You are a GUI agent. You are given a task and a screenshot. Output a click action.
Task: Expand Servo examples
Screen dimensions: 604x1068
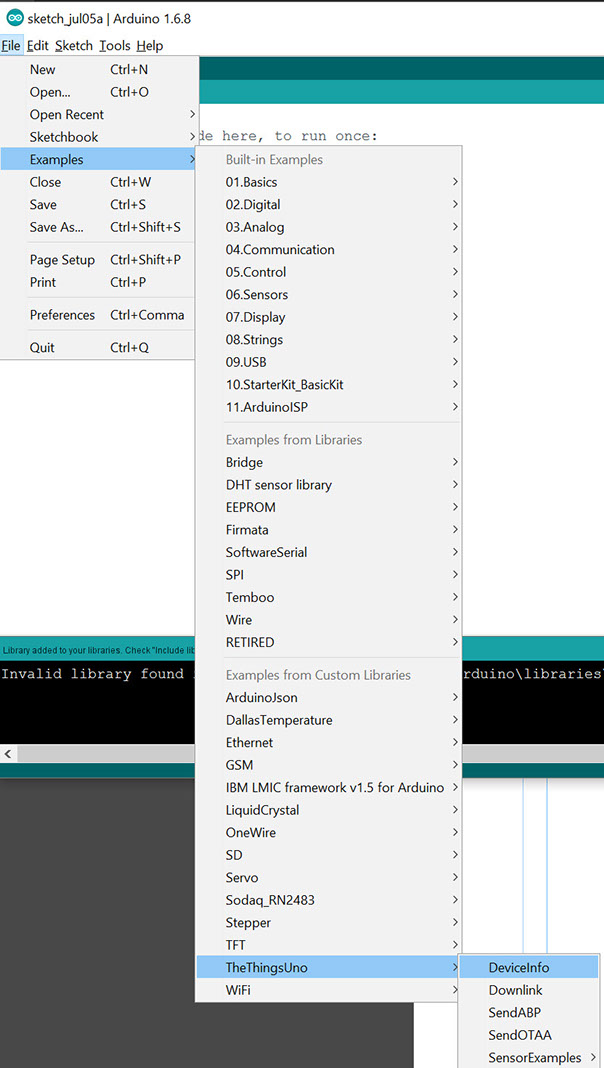329,877
